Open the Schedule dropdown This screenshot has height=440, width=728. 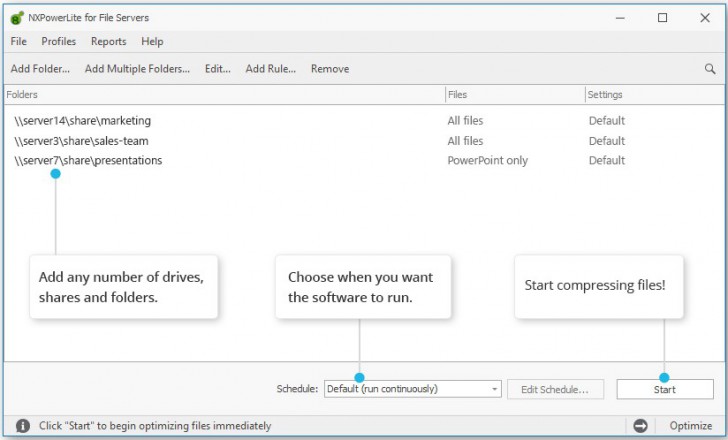tap(413, 389)
